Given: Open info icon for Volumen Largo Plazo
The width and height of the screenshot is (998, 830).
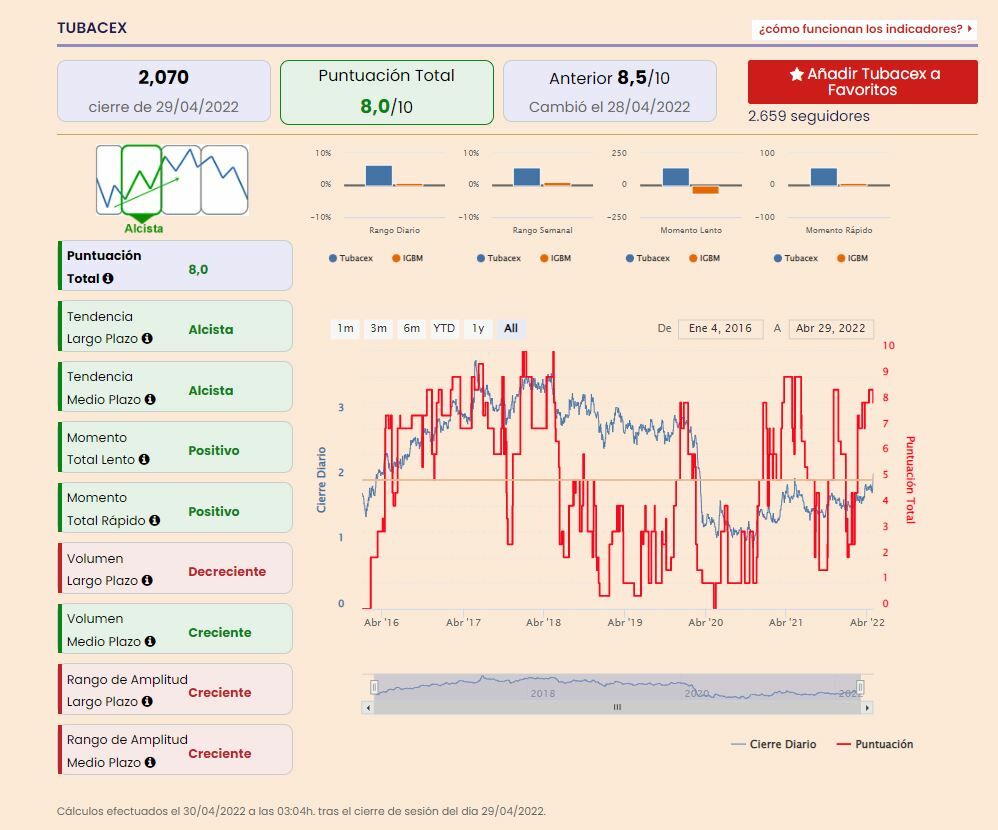Looking at the screenshot, I should tap(147, 580).
